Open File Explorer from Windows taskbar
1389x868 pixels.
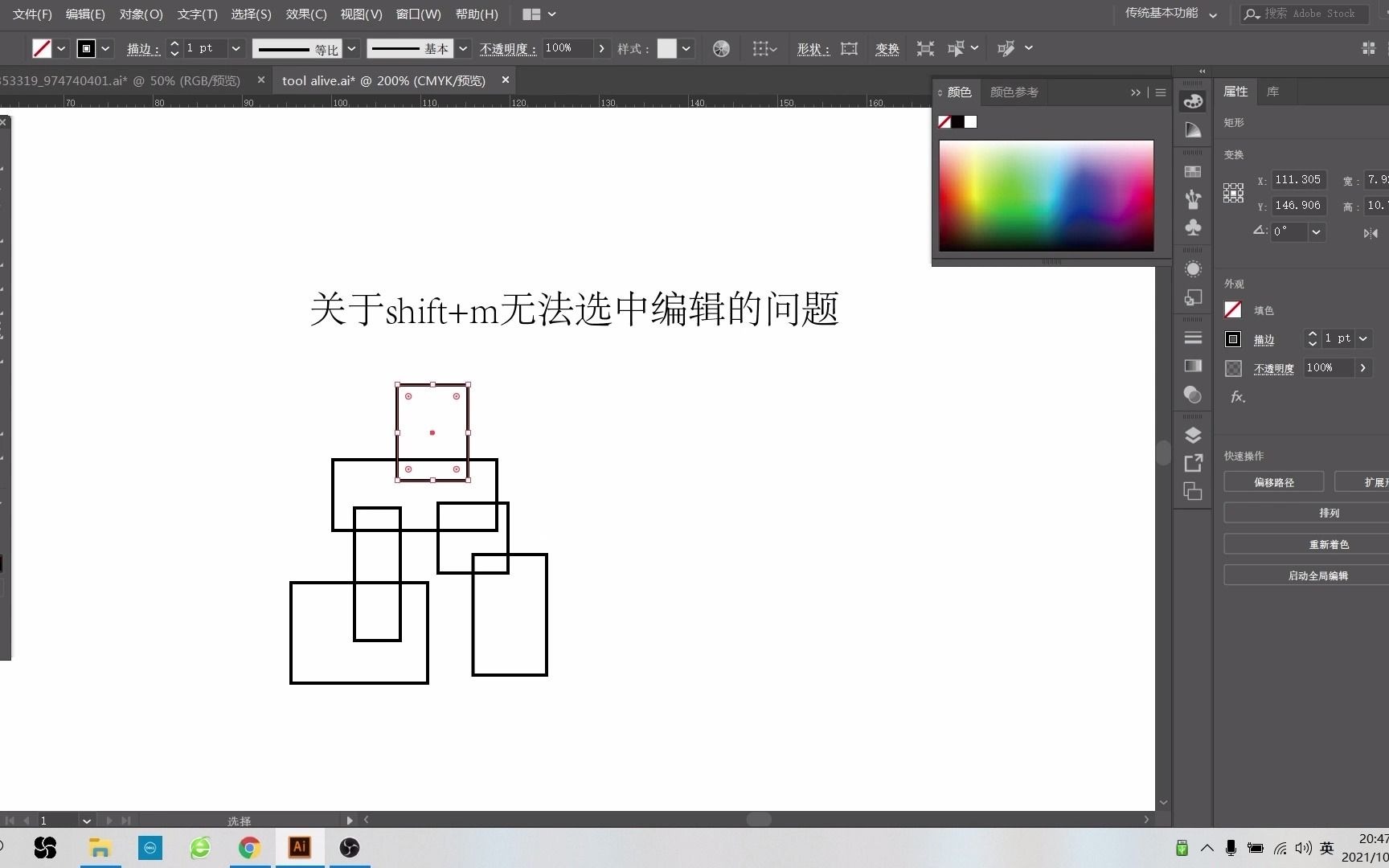(100, 848)
